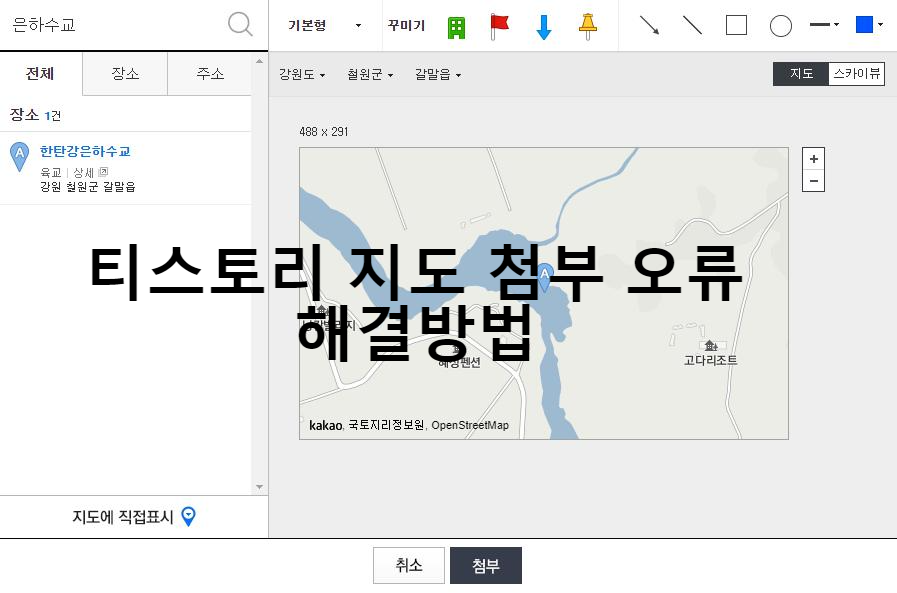Screen dimensions: 897x593
Task: Click the 첨부 attach button
Action: point(486,566)
